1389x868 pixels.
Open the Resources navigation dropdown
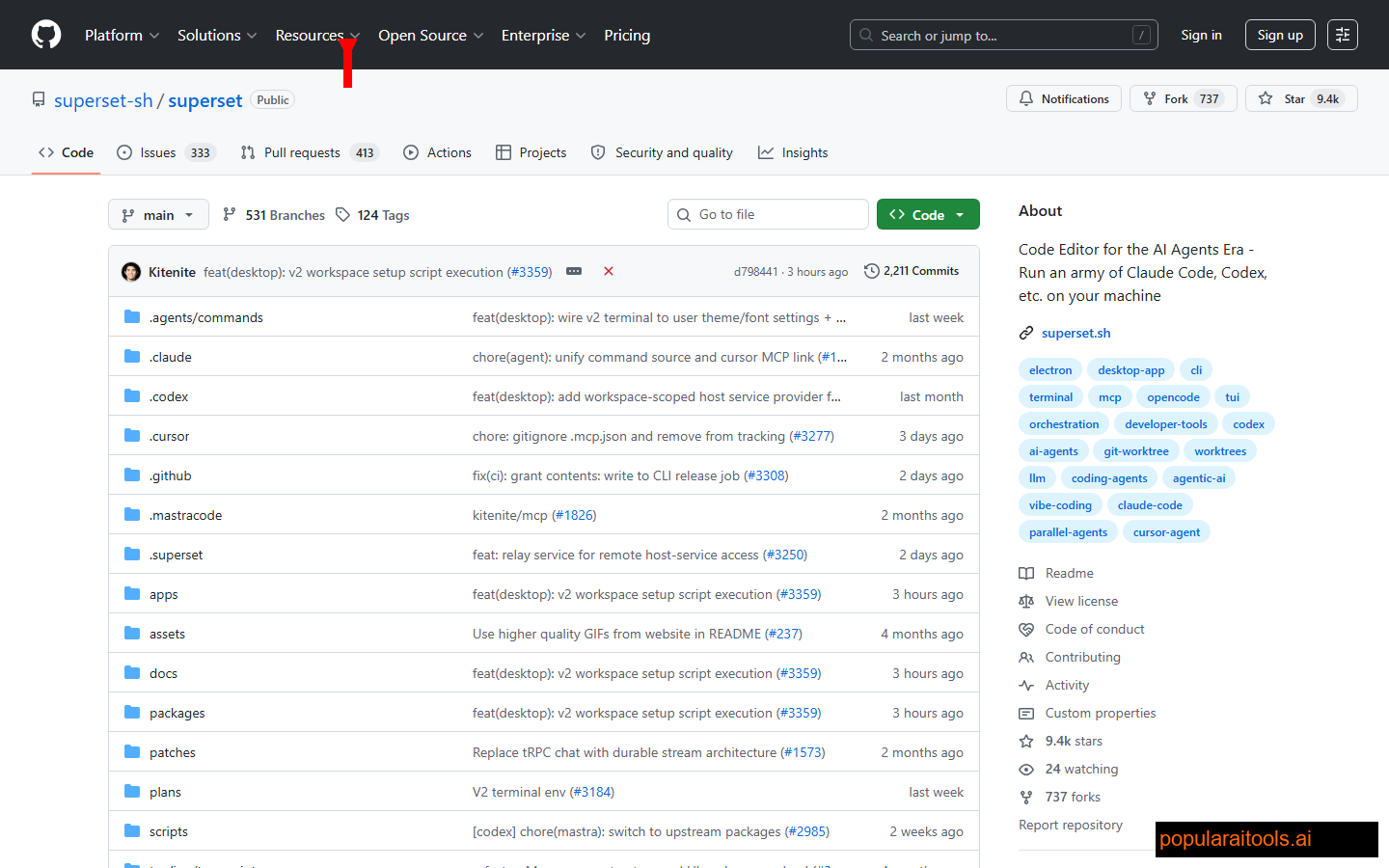[x=317, y=35]
